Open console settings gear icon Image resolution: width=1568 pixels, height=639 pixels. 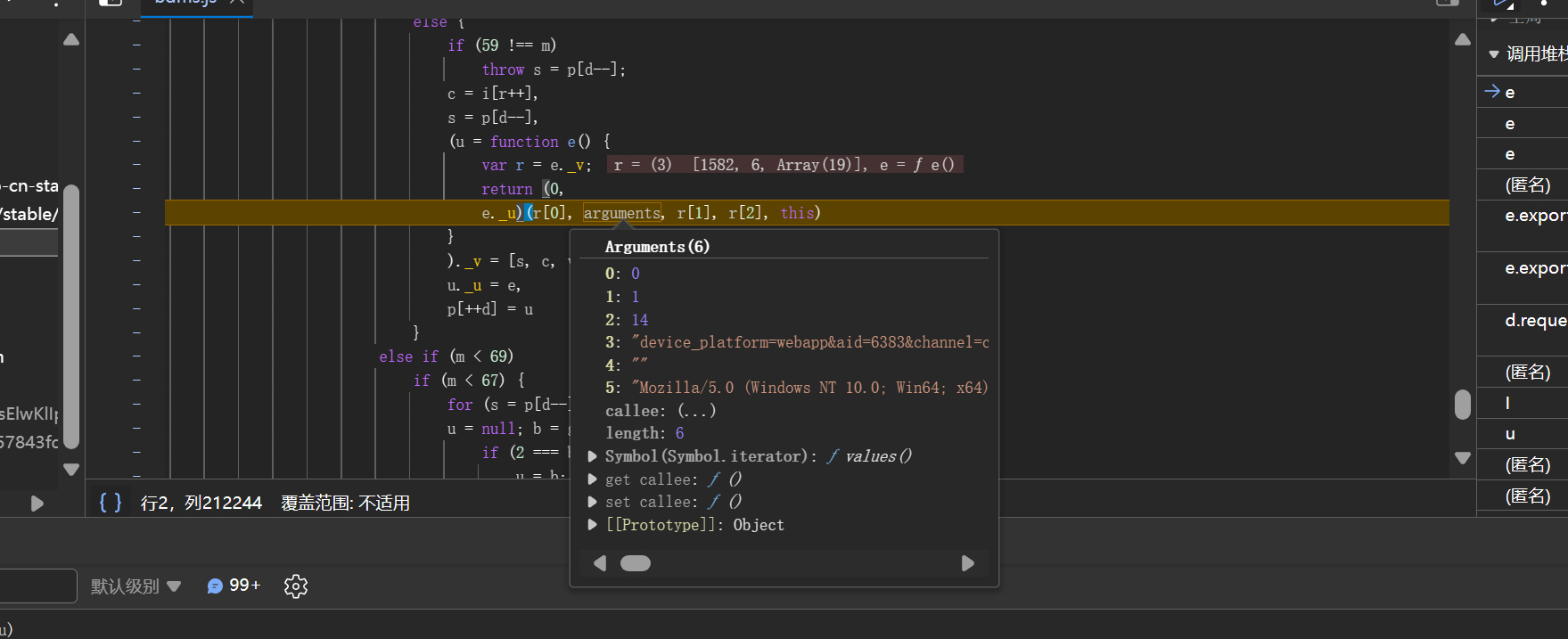(x=296, y=586)
